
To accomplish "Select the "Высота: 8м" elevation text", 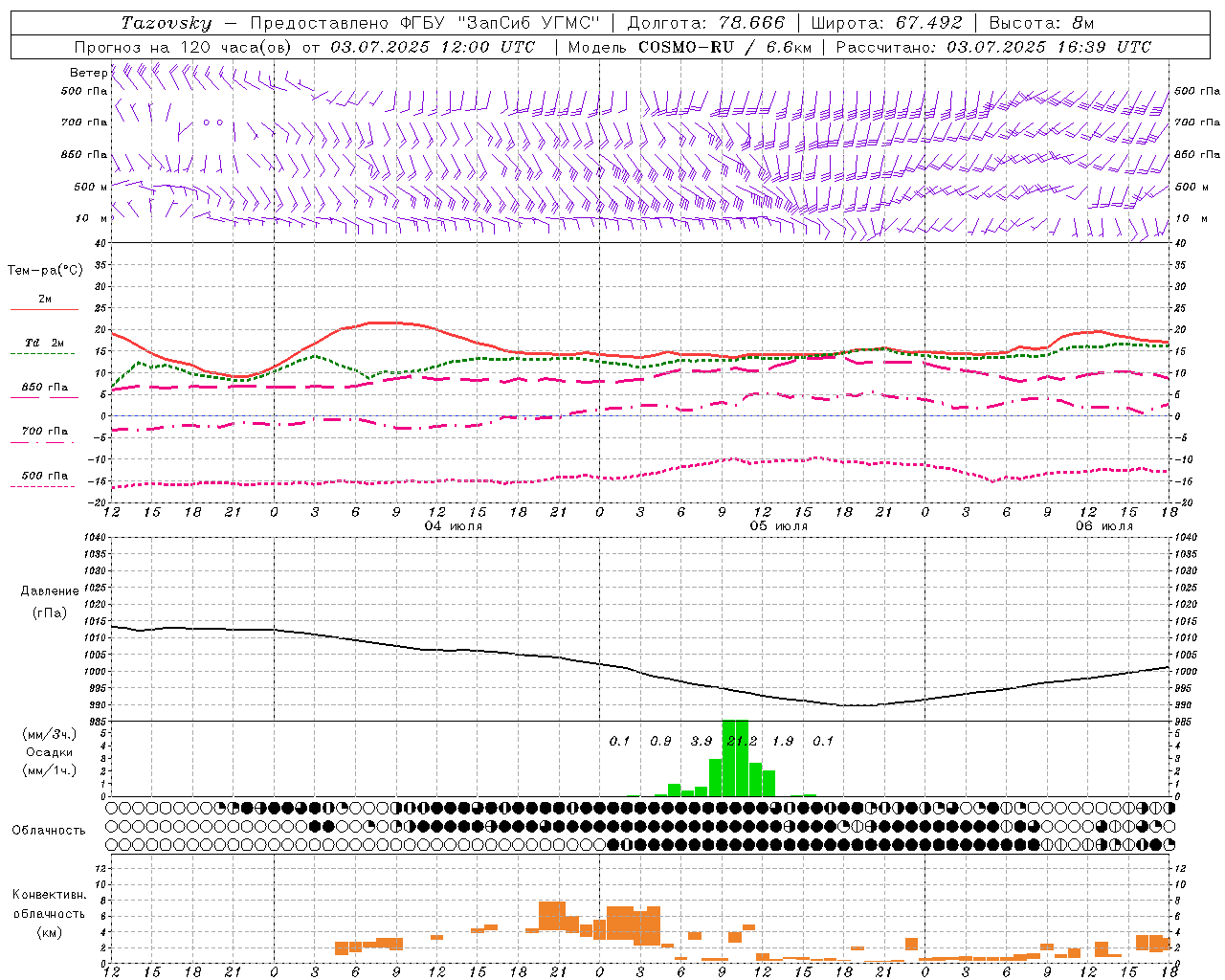I will pyautogui.click(x=1041, y=23).
